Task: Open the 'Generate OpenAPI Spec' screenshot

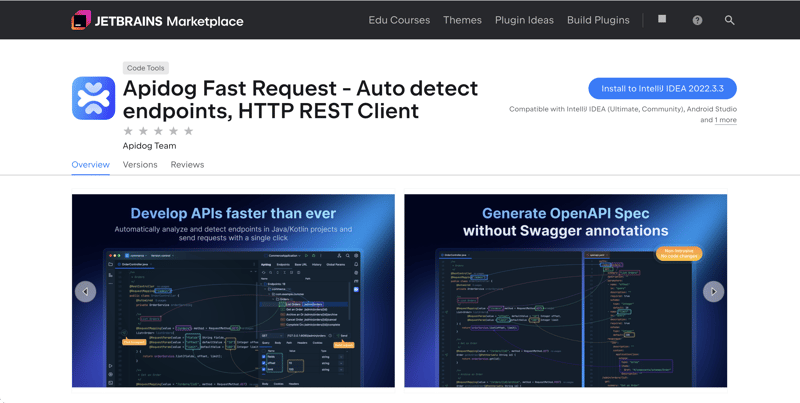Action: (565, 290)
